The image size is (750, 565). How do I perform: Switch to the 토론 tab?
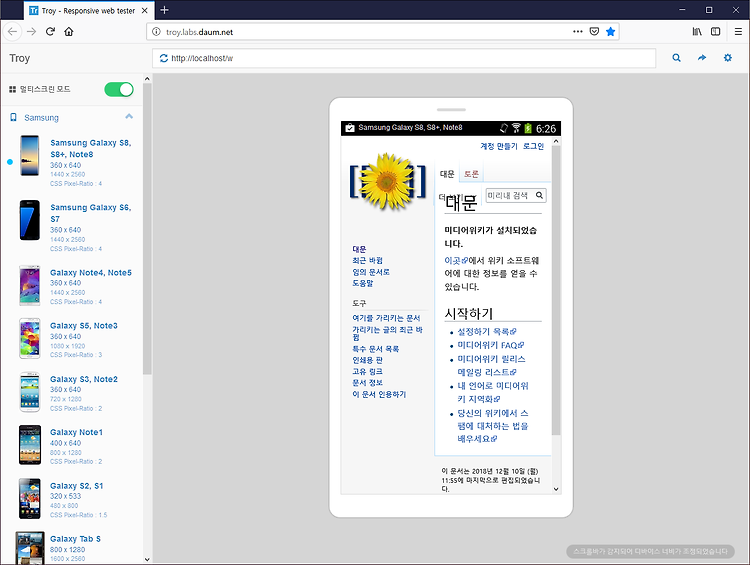pos(471,174)
